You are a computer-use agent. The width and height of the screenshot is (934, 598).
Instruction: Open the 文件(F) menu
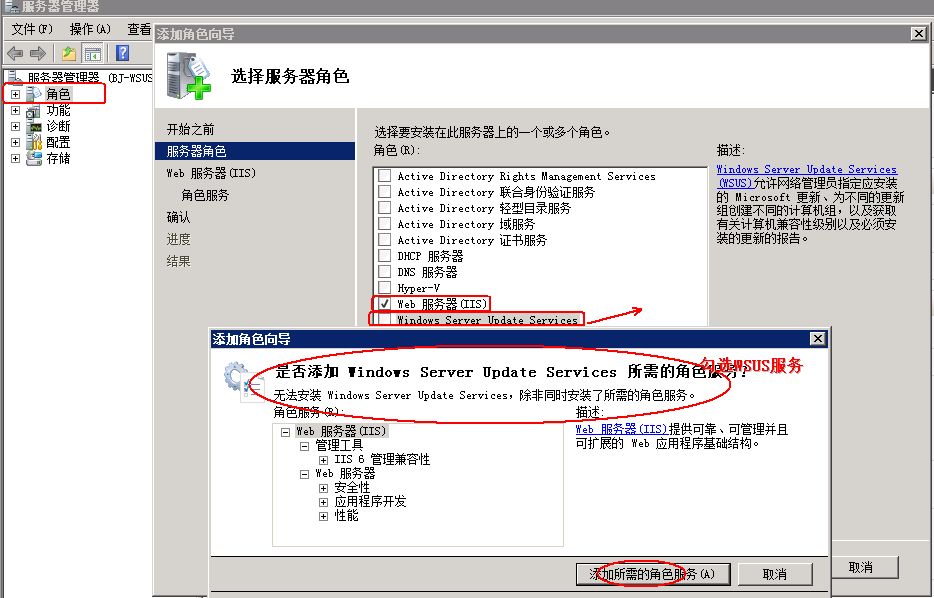[32, 29]
